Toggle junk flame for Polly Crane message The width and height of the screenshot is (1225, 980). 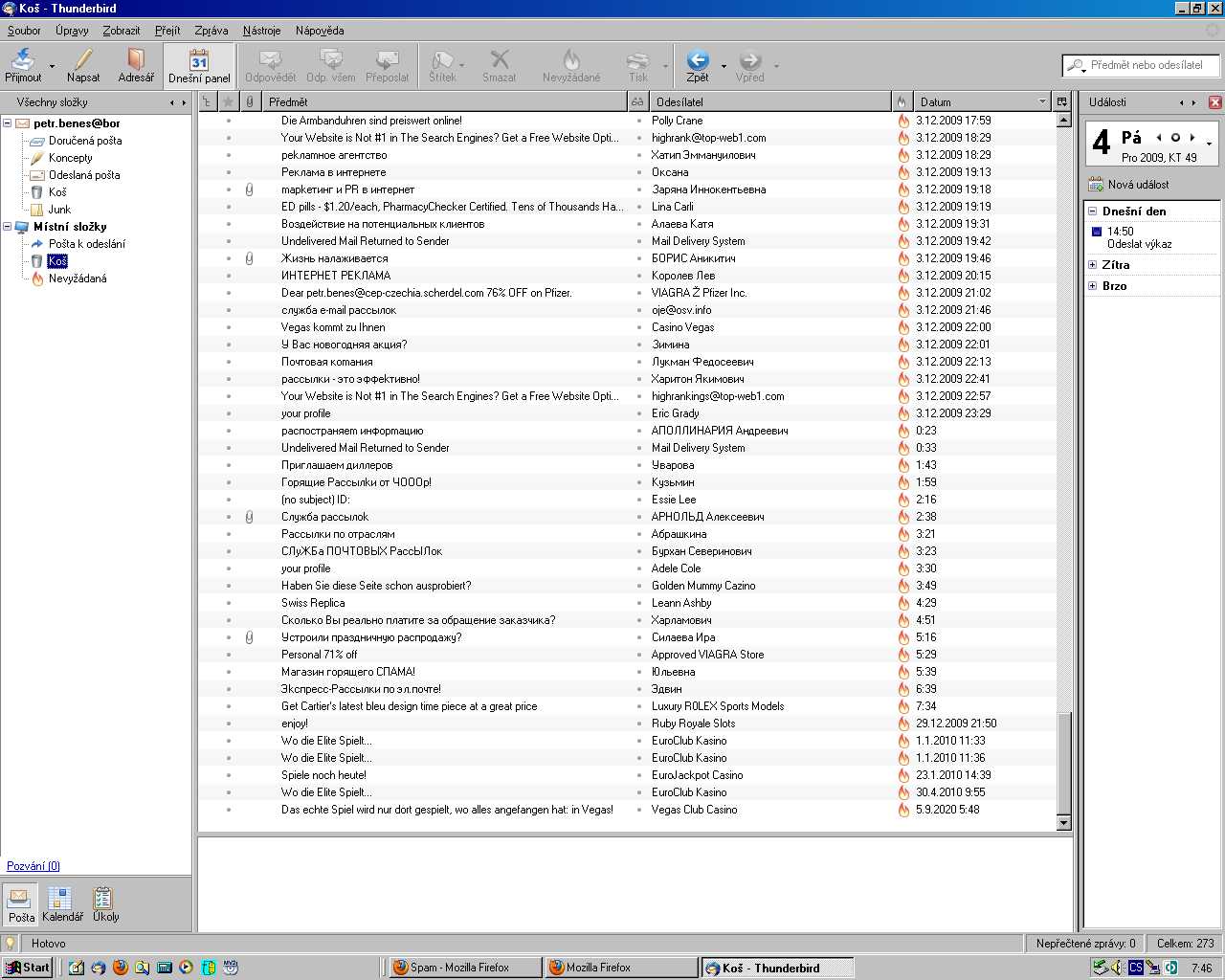tap(902, 121)
